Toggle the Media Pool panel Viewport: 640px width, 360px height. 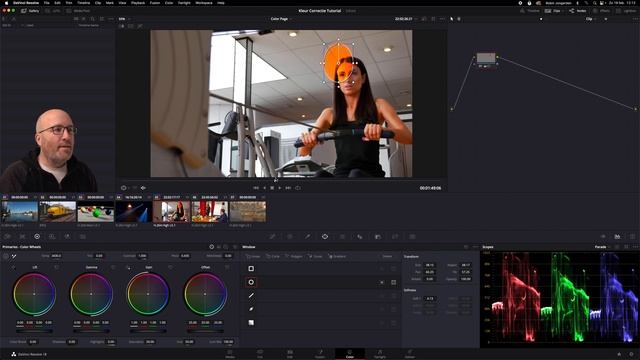[x=78, y=11]
